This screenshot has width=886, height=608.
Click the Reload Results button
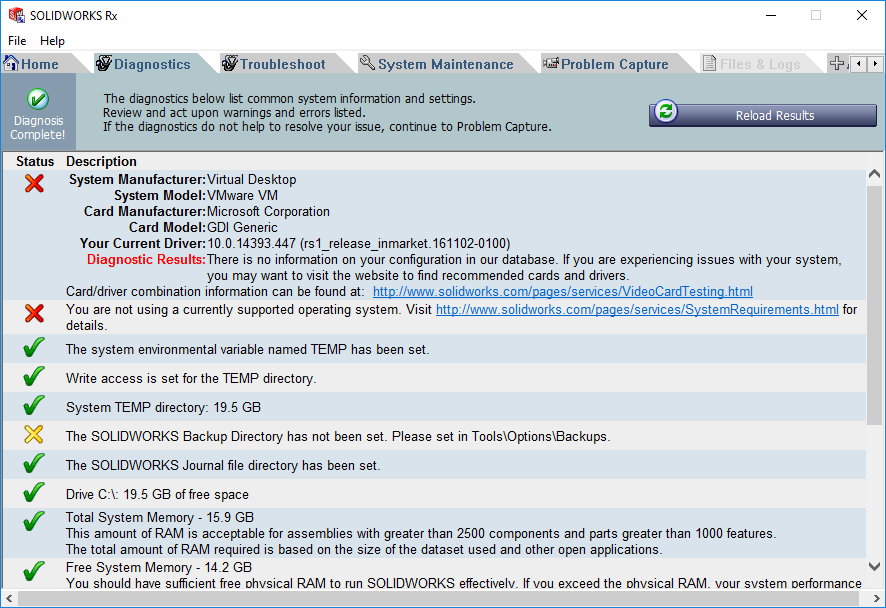click(x=763, y=115)
